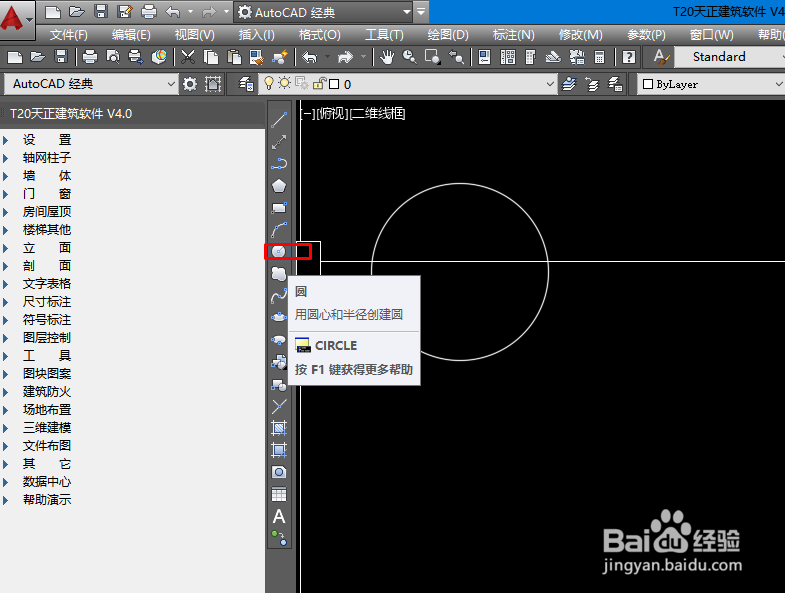Click the Match Properties icon
785x593 pixels.
click(280, 57)
